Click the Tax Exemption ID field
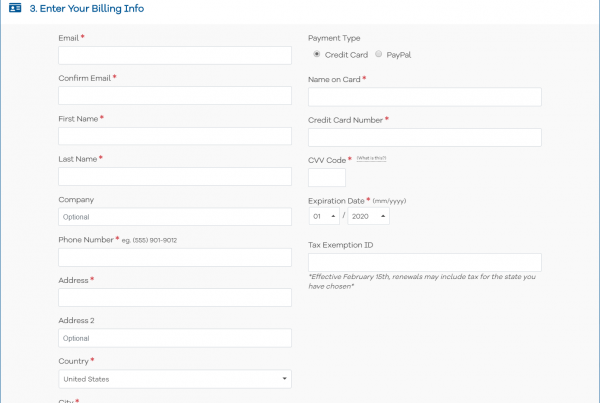This screenshot has height=403, width=600. click(x=425, y=262)
